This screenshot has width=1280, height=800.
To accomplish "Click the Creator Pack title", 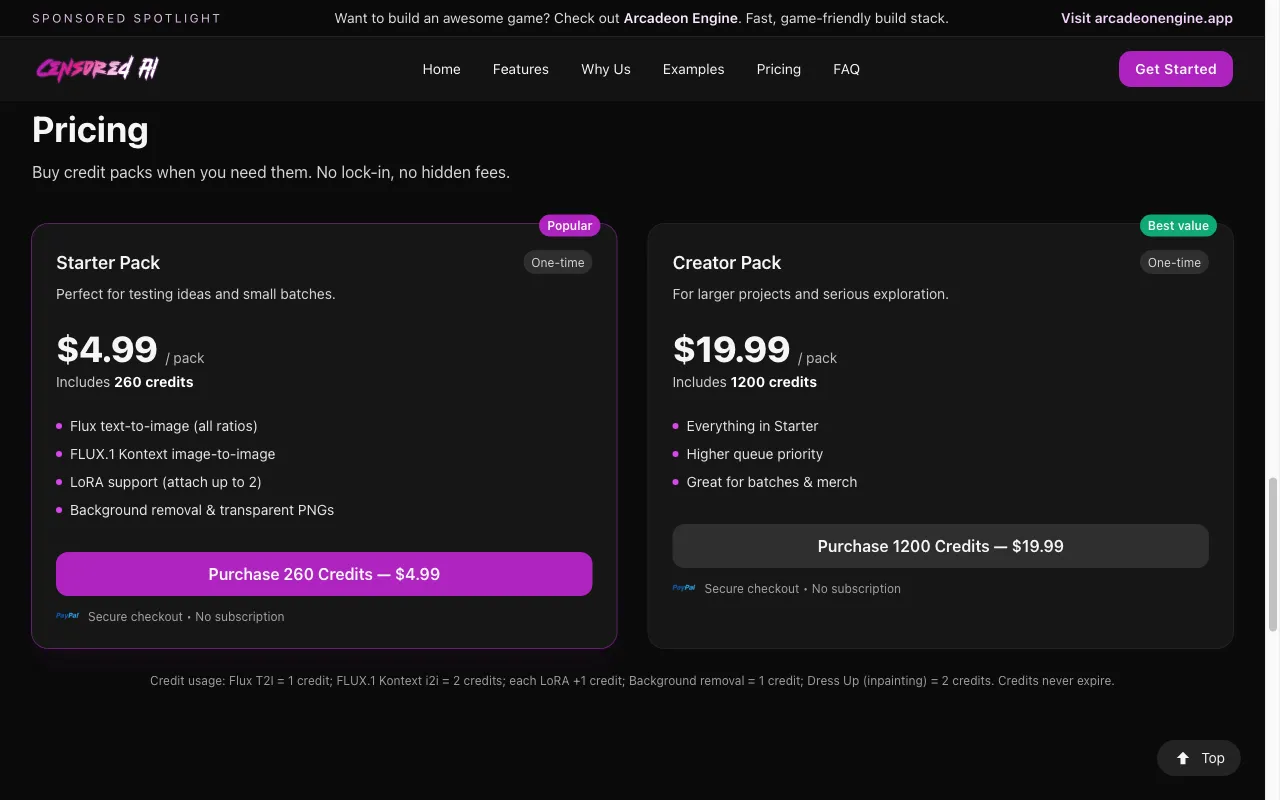I will point(727,263).
